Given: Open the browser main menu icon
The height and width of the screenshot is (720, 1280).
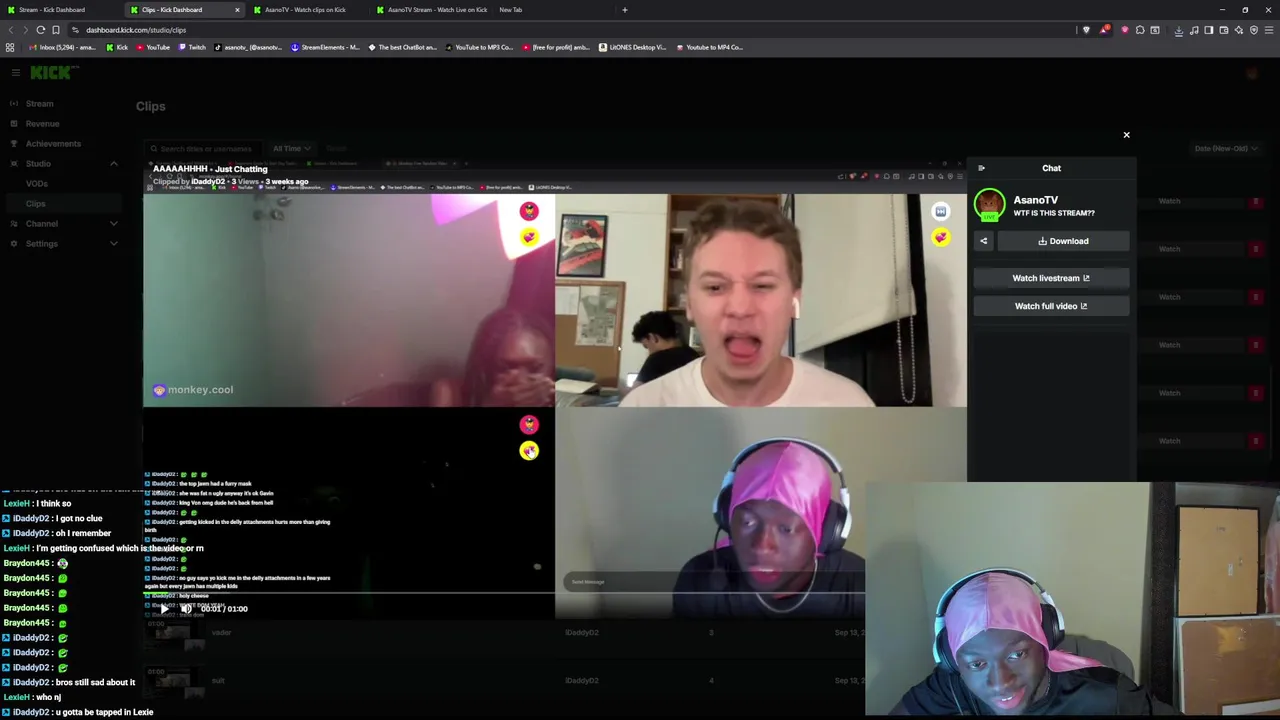Looking at the screenshot, I should (x=1270, y=30).
